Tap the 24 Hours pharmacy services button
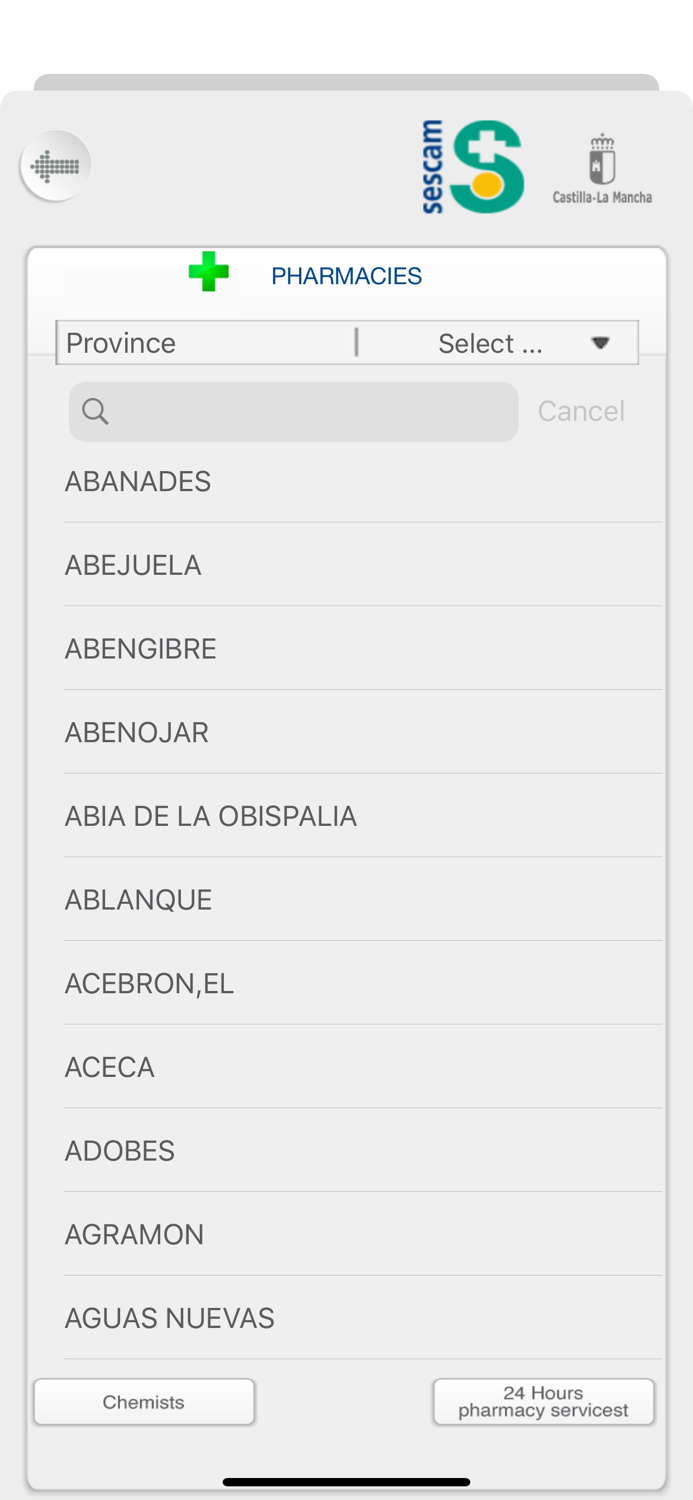 click(x=543, y=1401)
